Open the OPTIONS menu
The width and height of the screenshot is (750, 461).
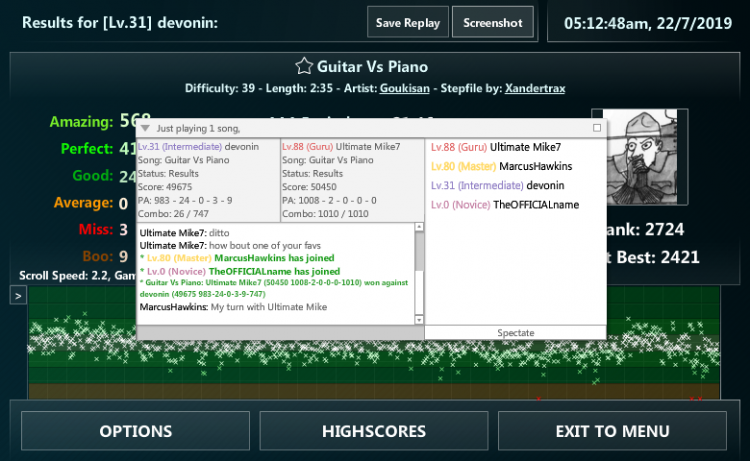pos(136,431)
